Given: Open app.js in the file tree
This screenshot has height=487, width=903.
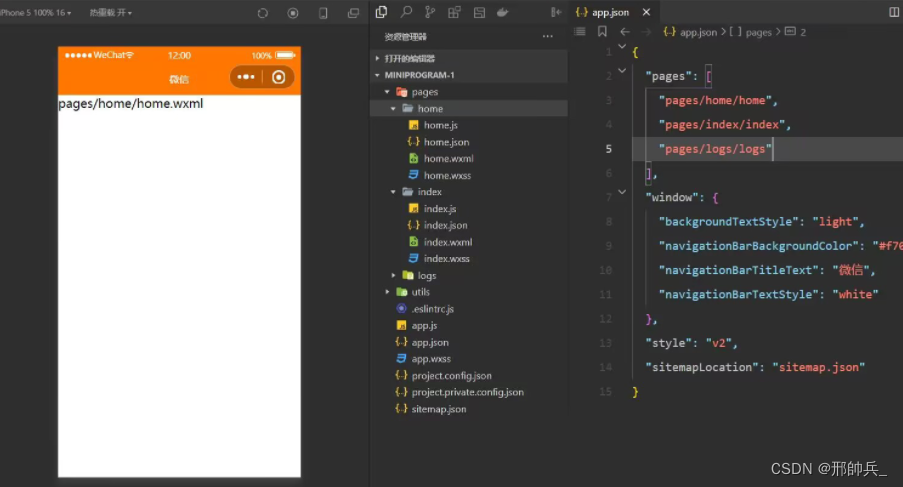Looking at the screenshot, I should [424, 325].
